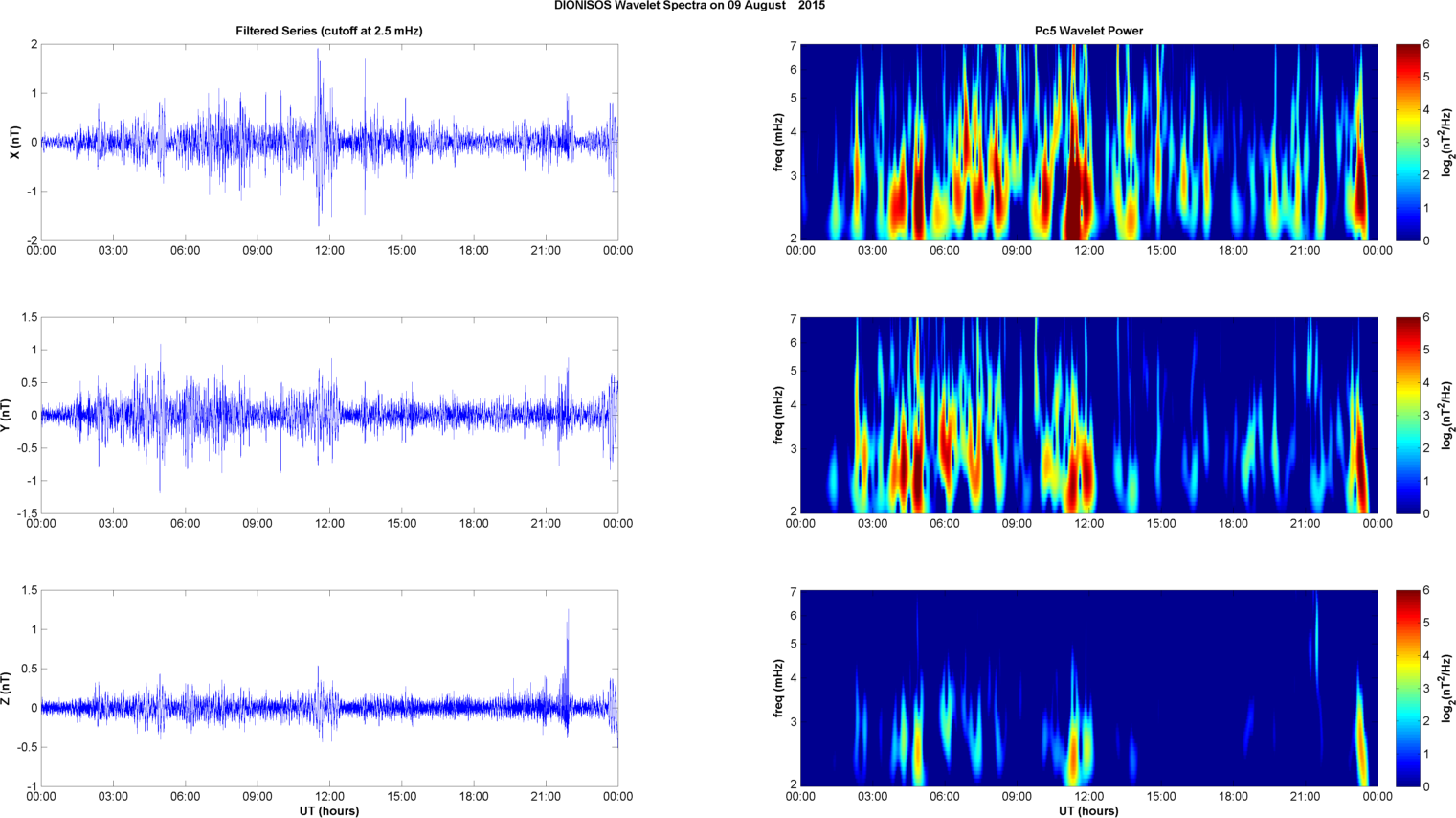
Task: Click the "06:00" tick under the Y series plot
Action: coord(185,524)
